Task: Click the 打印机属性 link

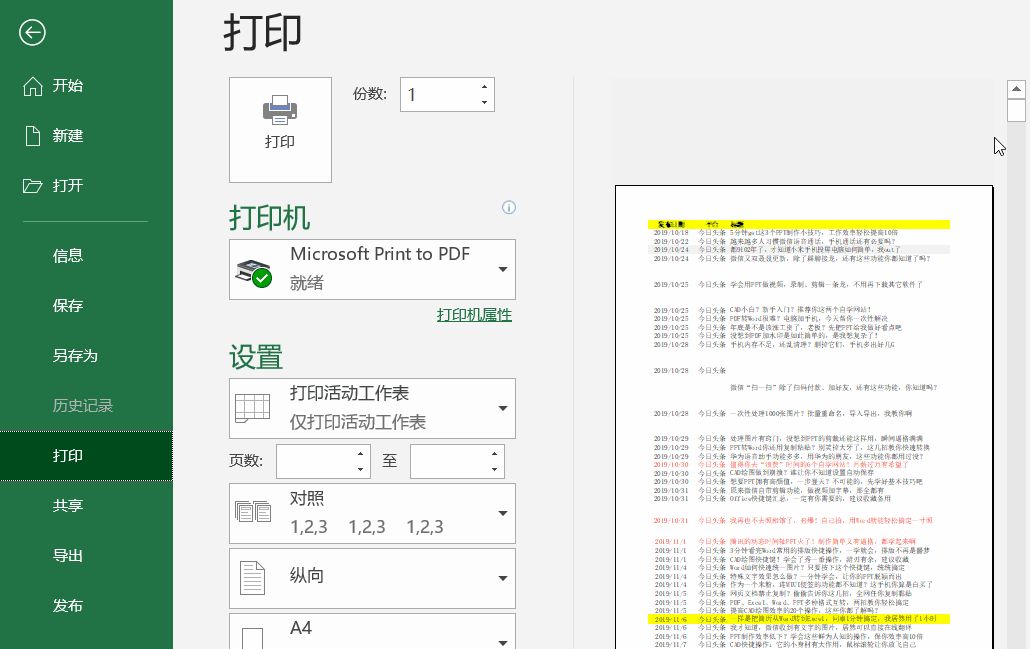Action: [x=474, y=315]
